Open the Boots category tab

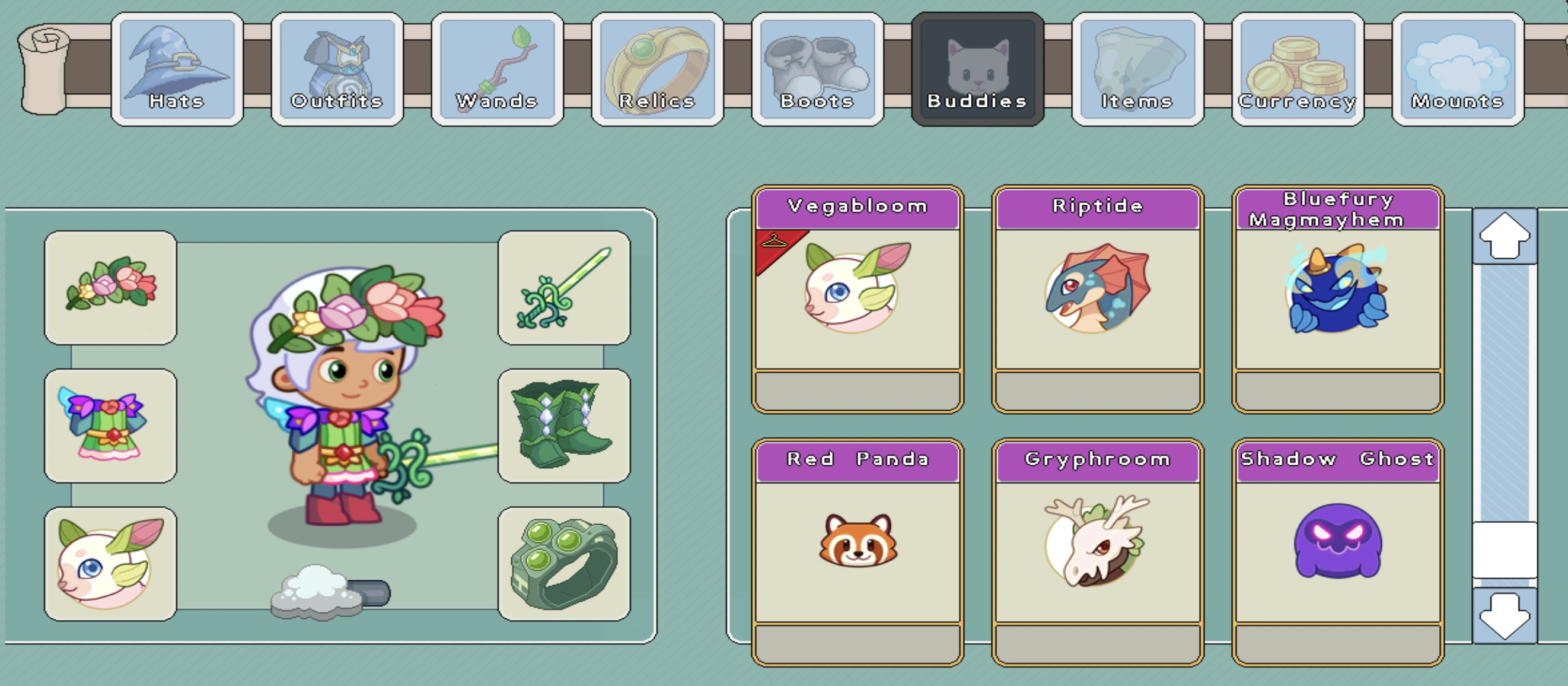817,69
